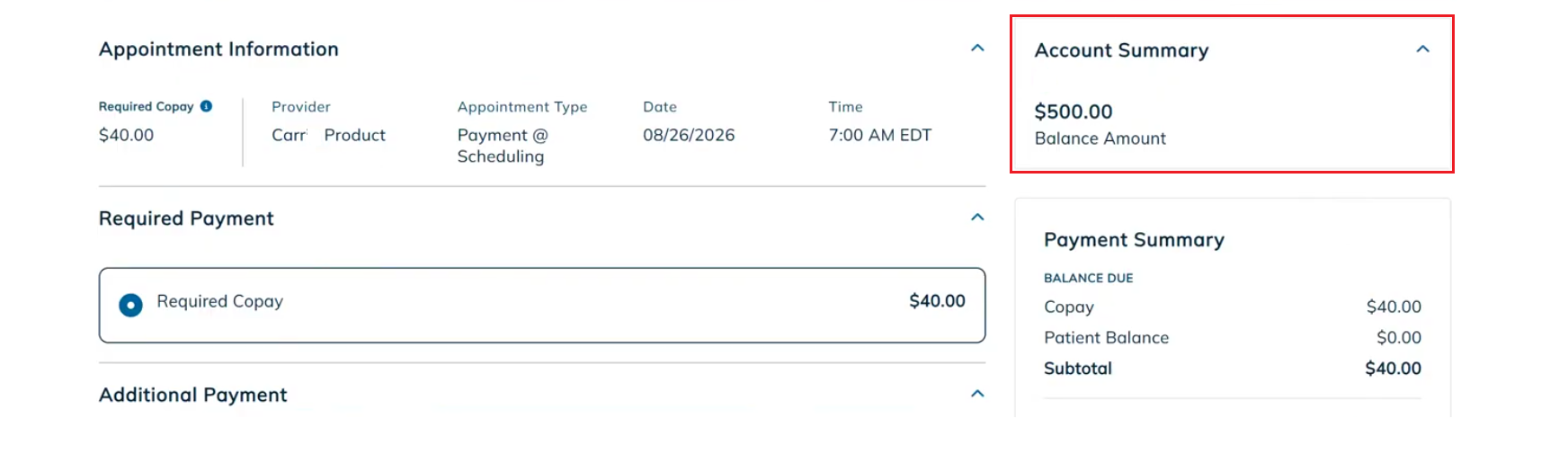Click the Subtotal $40.00 value
1568x463 pixels.
1393,369
